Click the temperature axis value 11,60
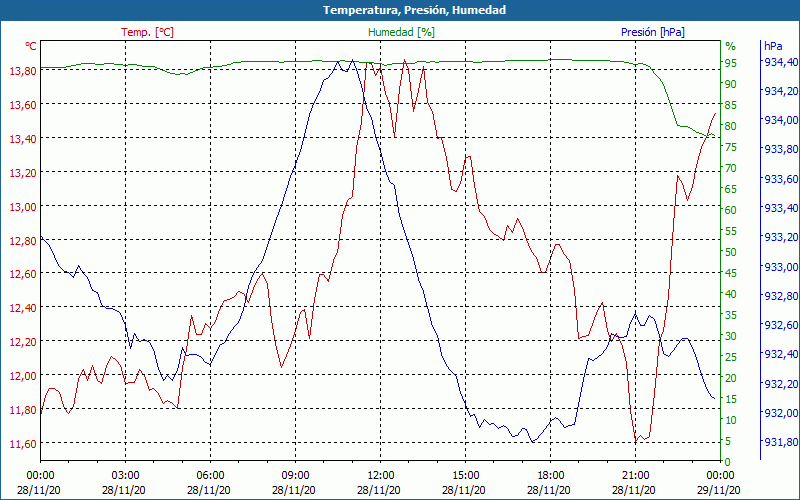800x500 pixels. pyautogui.click(x=23, y=443)
